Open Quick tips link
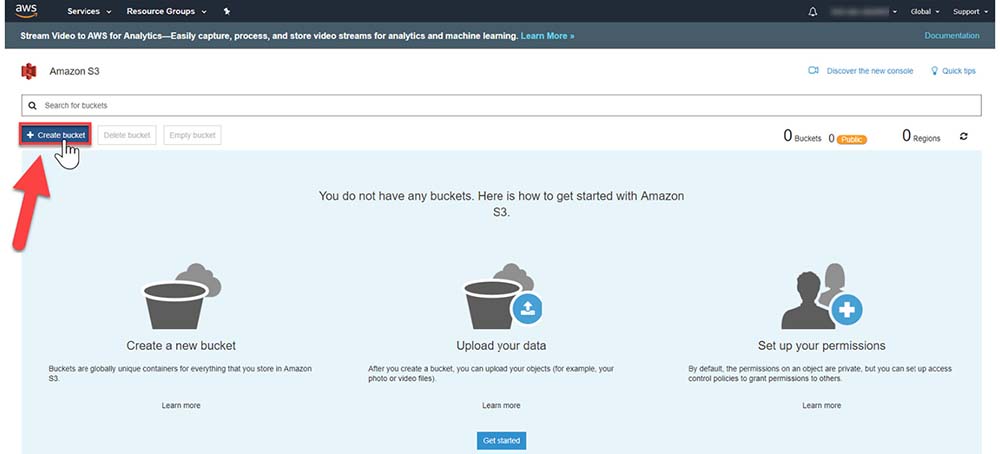 click(x=953, y=71)
